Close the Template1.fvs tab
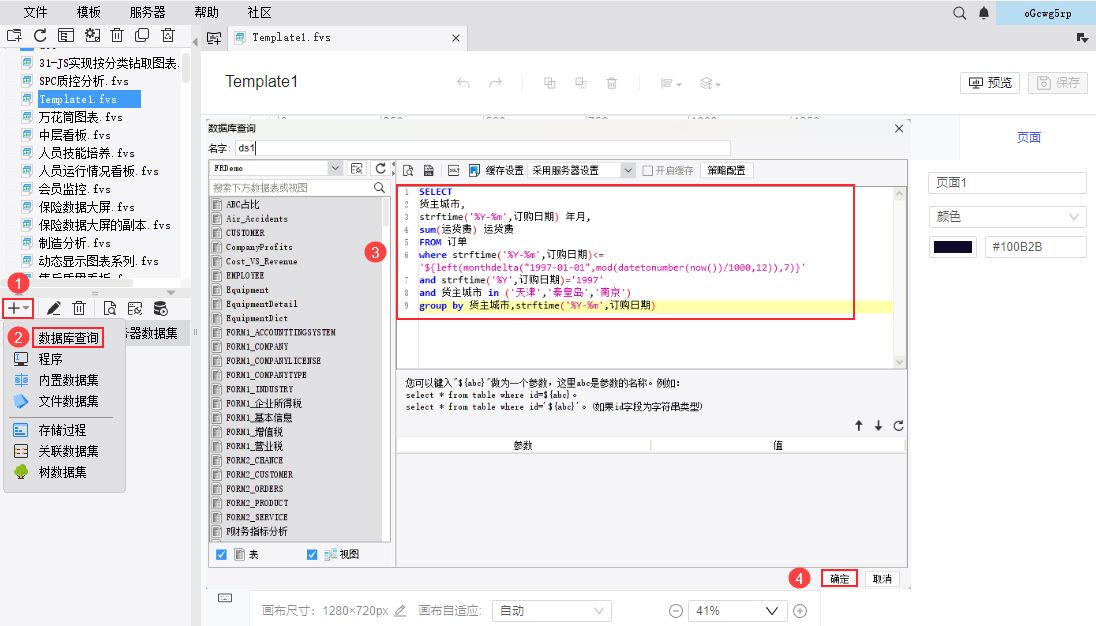The height and width of the screenshot is (626, 1096). [456, 38]
